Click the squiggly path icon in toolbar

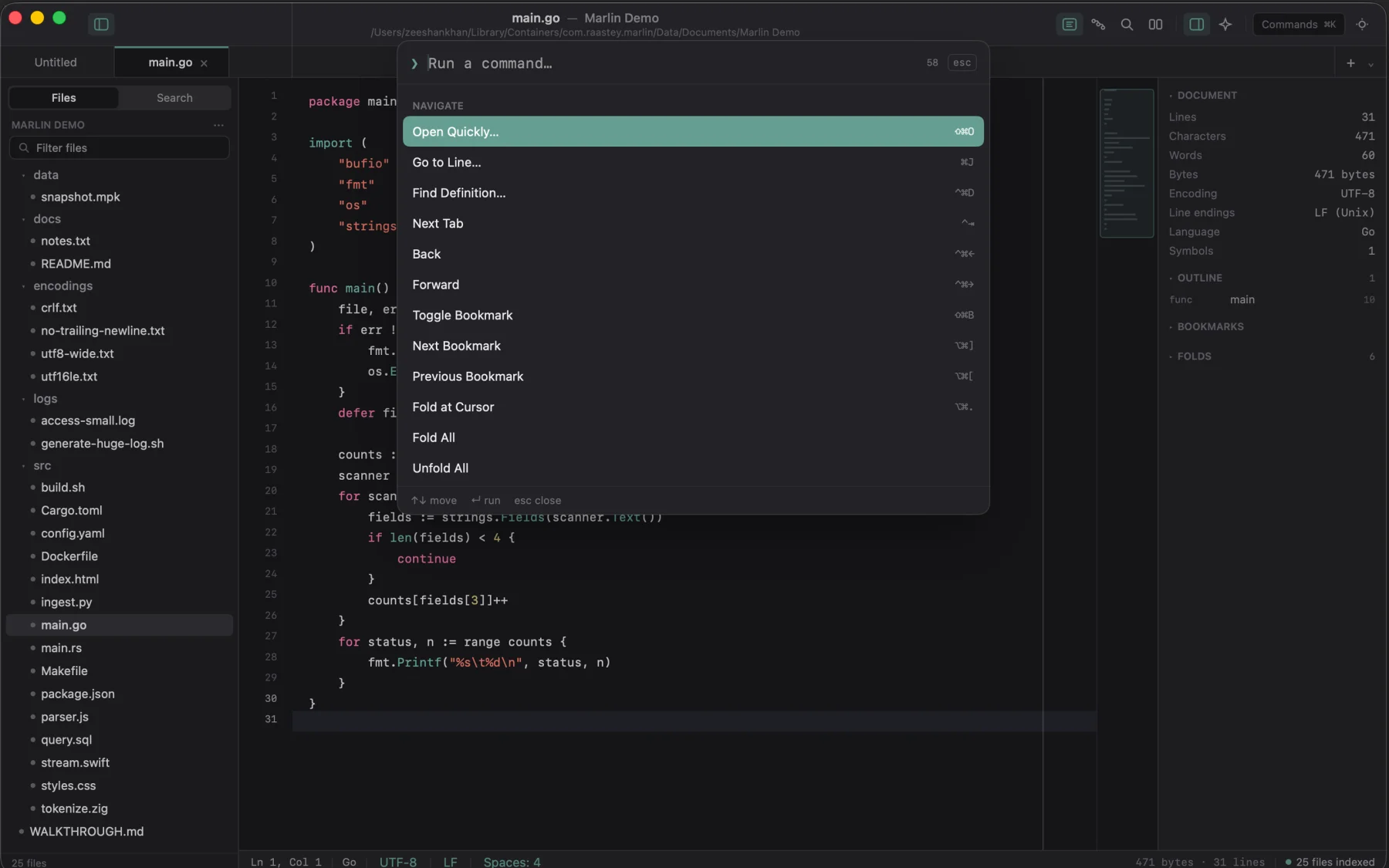(1098, 25)
